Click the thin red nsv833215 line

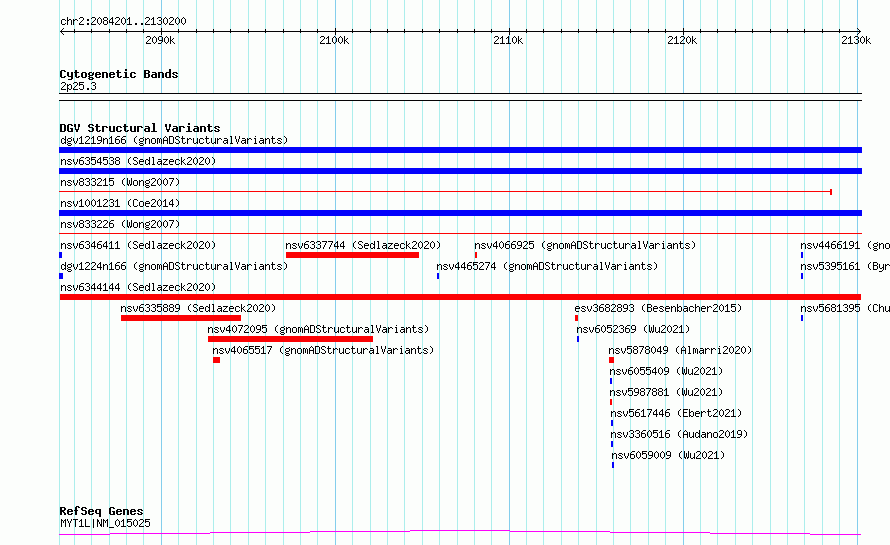(x=446, y=192)
